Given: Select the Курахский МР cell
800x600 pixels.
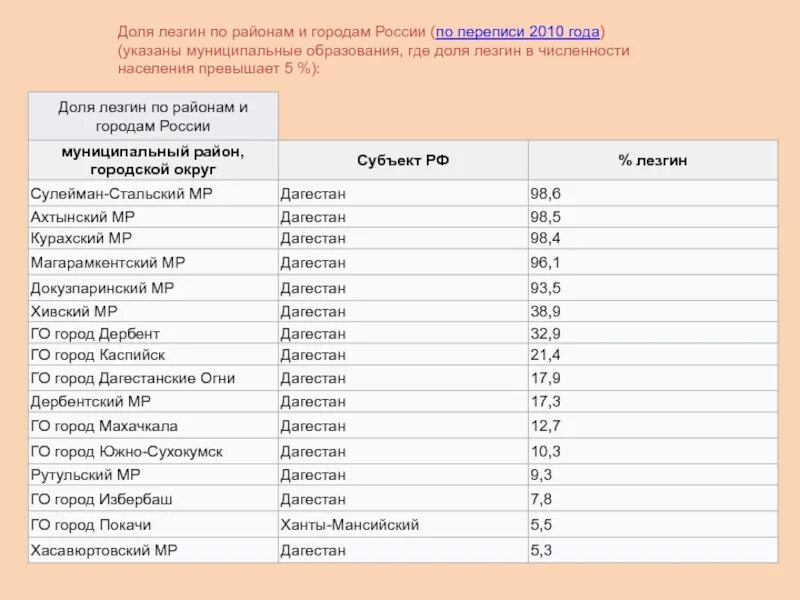Looking at the screenshot, I should click(153, 238).
